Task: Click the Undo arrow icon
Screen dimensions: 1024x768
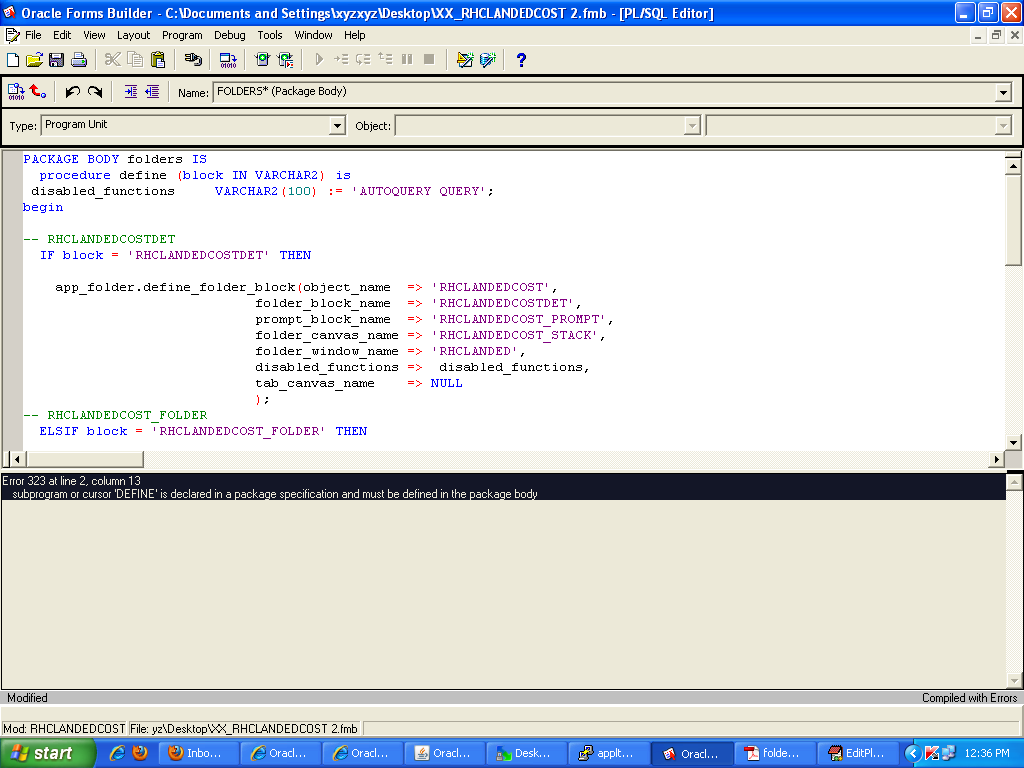Action: coord(72,92)
